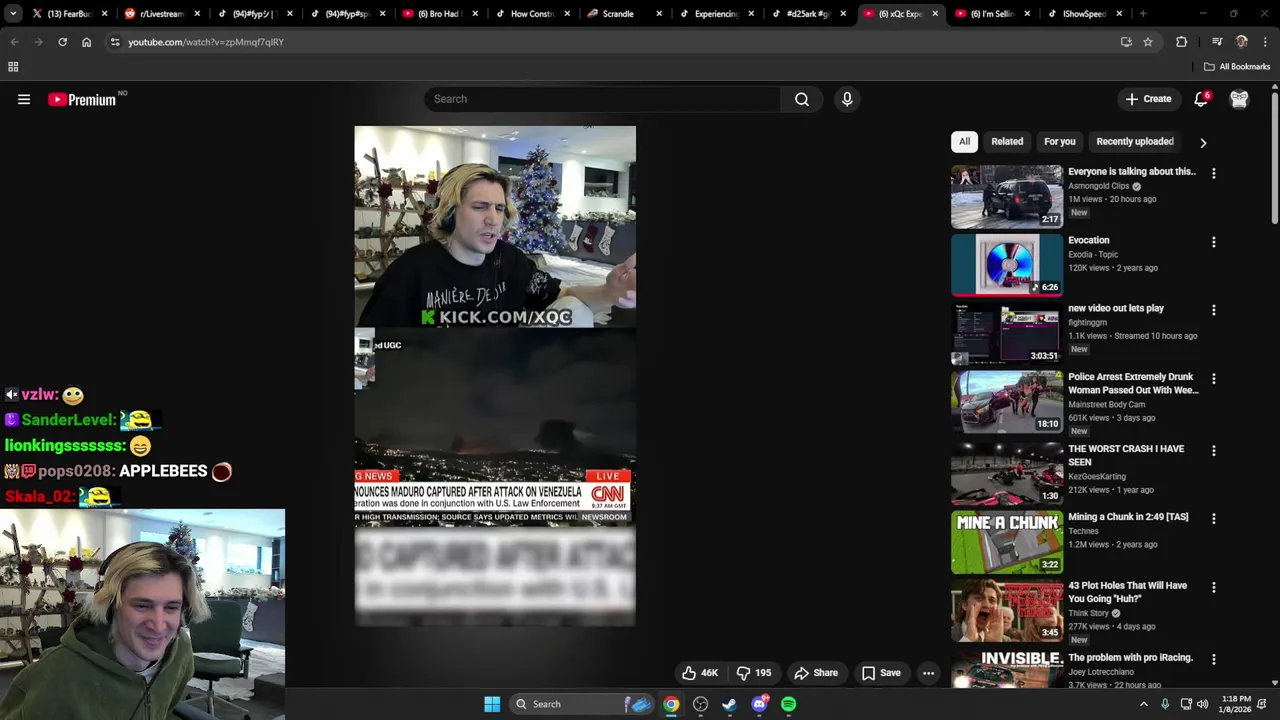
Task: Click the YouTube search input field
Action: (x=603, y=99)
